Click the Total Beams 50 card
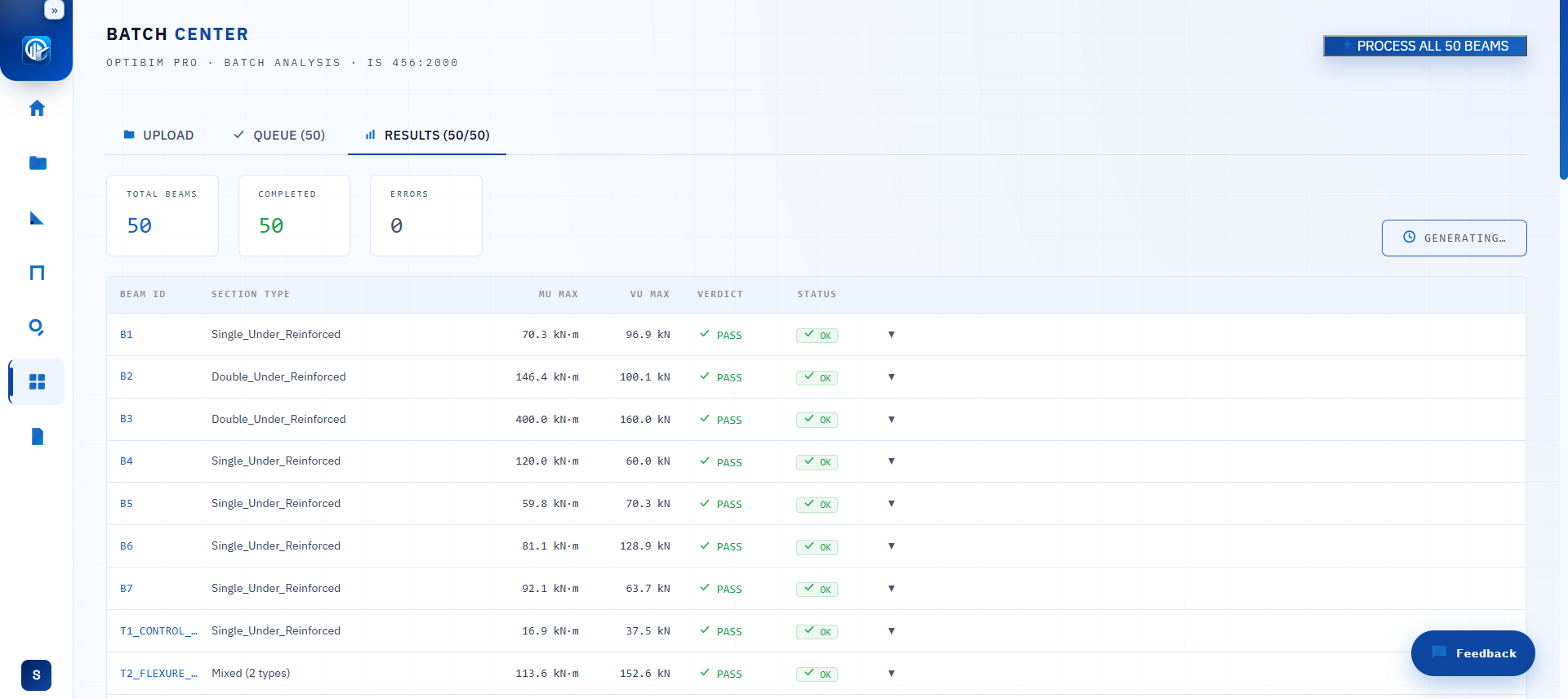The height and width of the screenshot is (699, 1568). pyautogui.click(x=163, y=216)
